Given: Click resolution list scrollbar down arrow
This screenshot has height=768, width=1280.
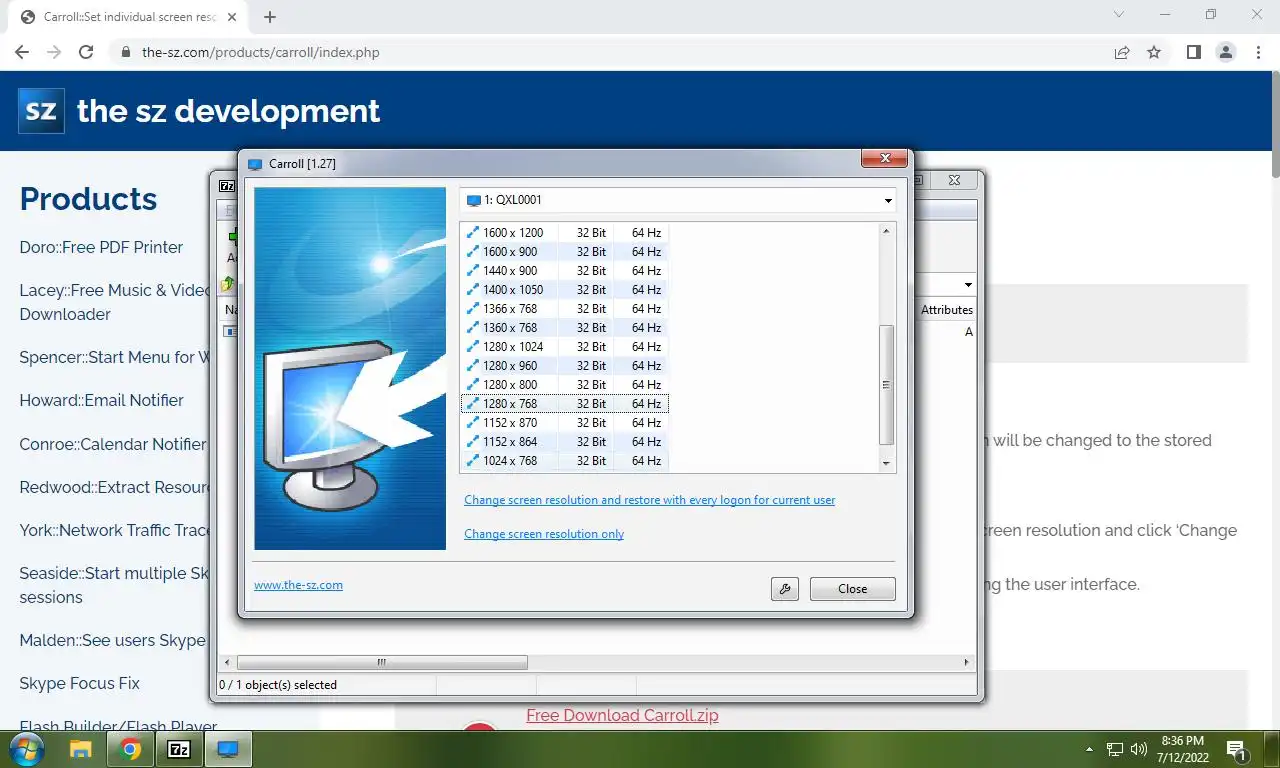Looking at the screenshot, I should (x=886, y=463).
